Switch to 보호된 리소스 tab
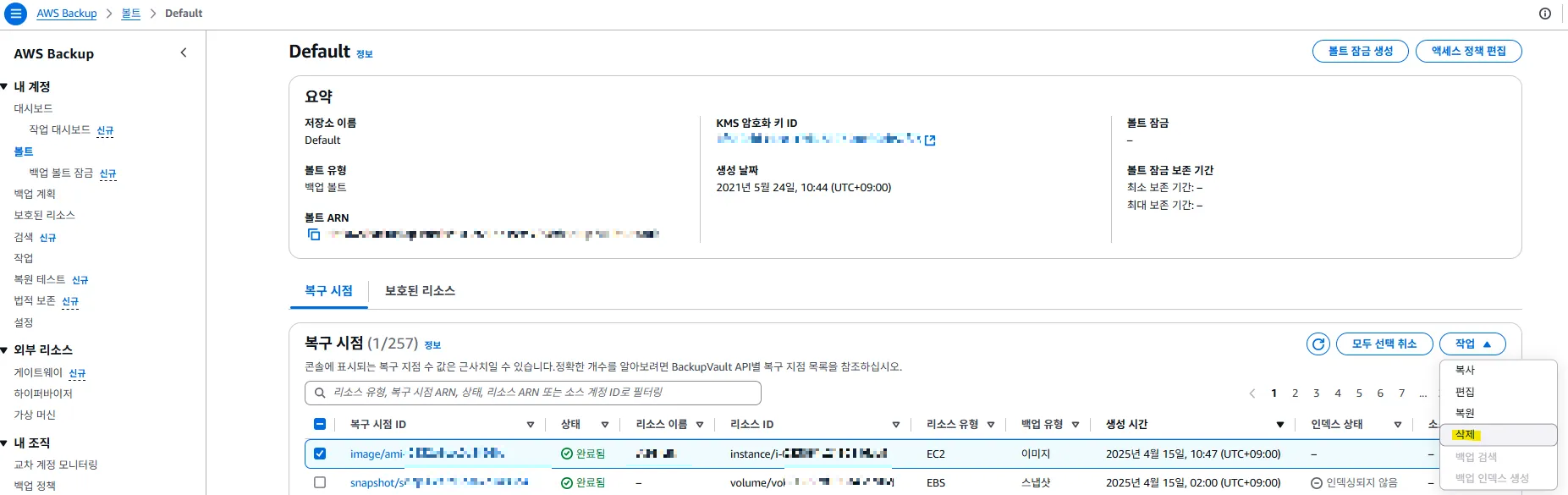Screen dimensions: 1568x495 pyautogui.click(x=420, y=291)
